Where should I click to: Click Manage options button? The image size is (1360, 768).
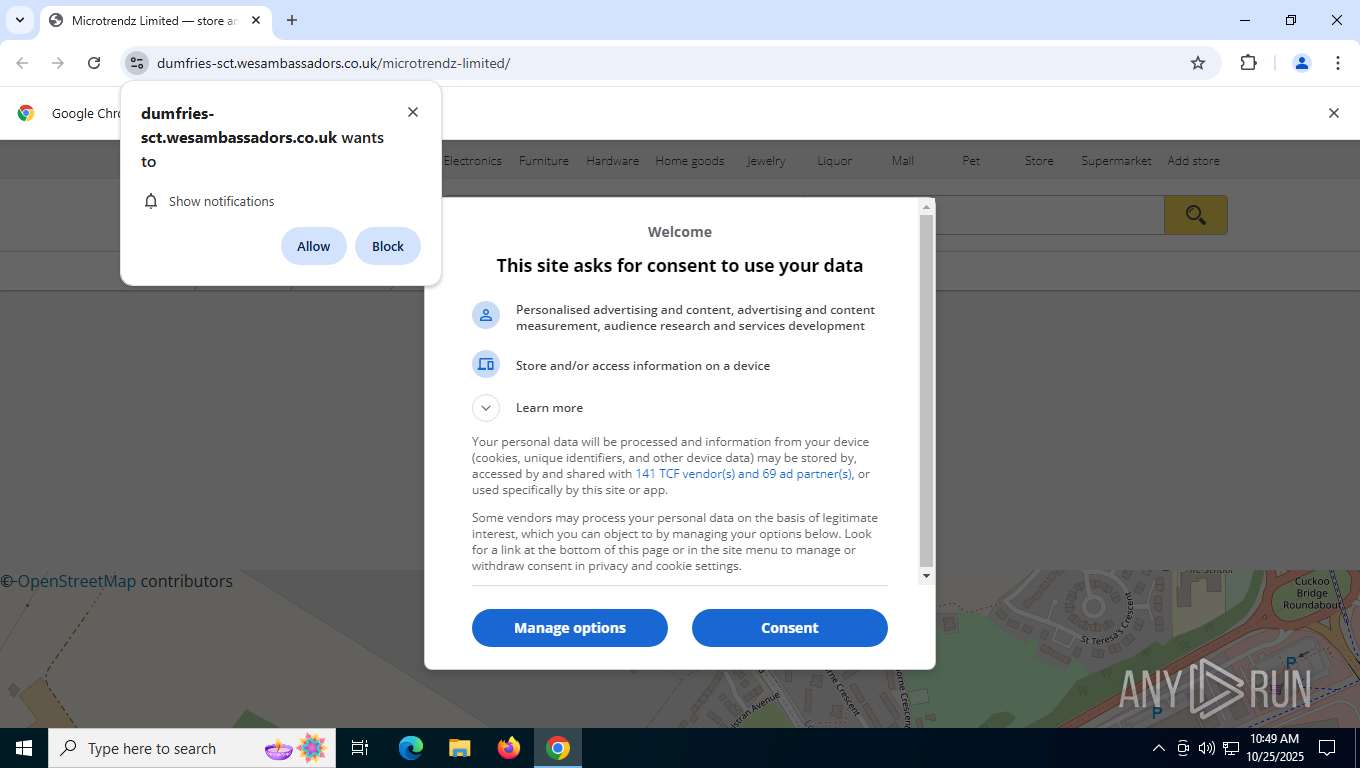point(570,628)
